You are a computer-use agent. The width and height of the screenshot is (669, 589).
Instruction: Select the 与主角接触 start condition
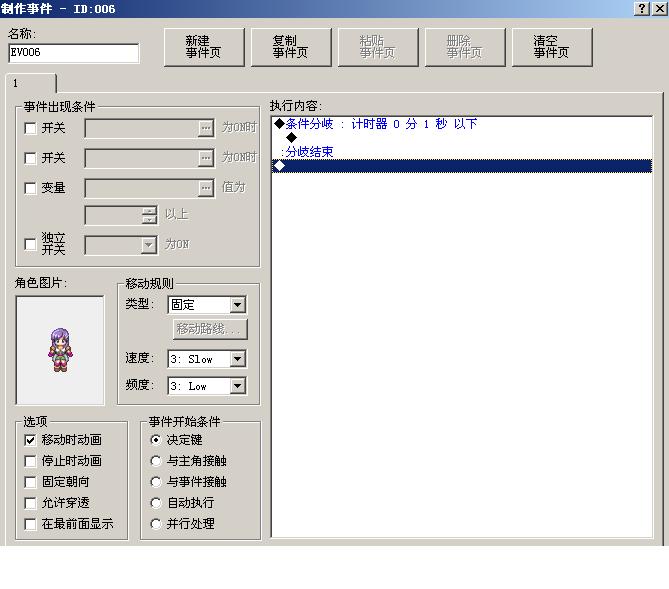pyautogui.click(x=156, y=461)
